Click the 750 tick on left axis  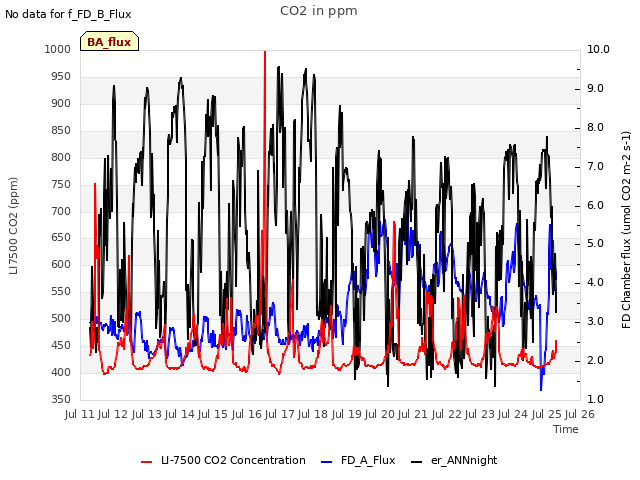click(x=60, y=184)
